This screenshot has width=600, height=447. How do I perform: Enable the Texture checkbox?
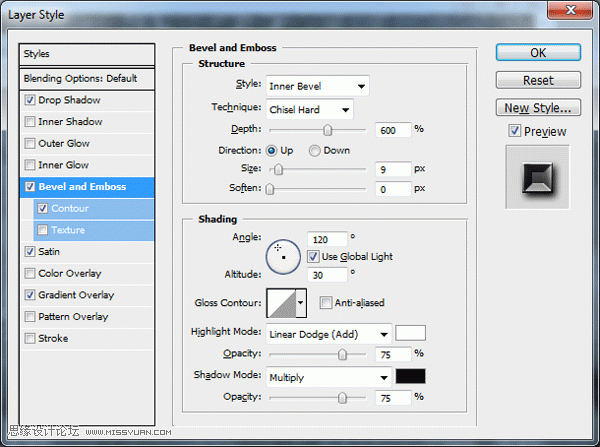pos(42,230)
